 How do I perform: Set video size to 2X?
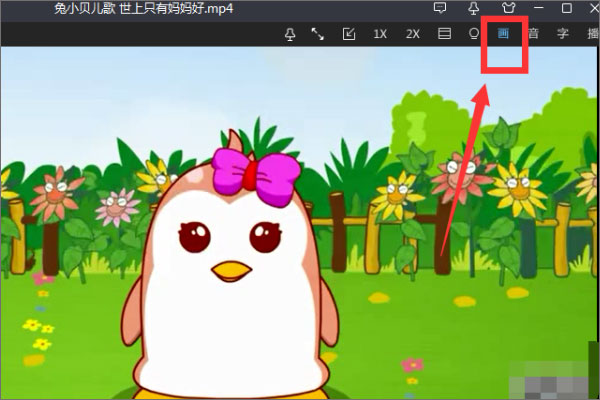coord(412,34)
